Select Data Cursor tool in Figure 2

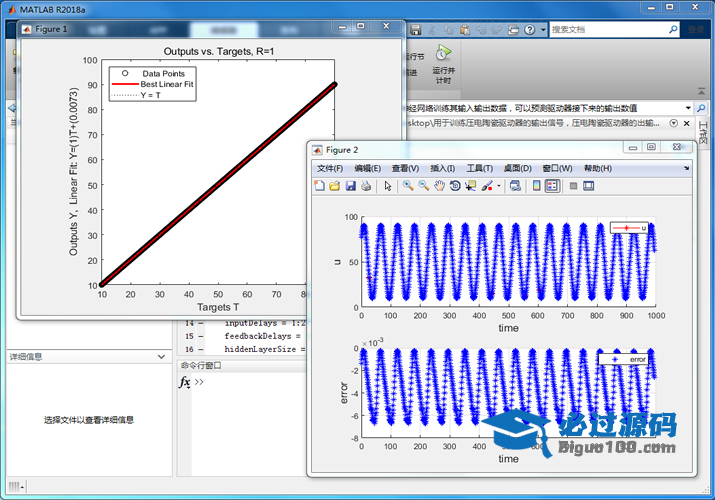(470, 186)
